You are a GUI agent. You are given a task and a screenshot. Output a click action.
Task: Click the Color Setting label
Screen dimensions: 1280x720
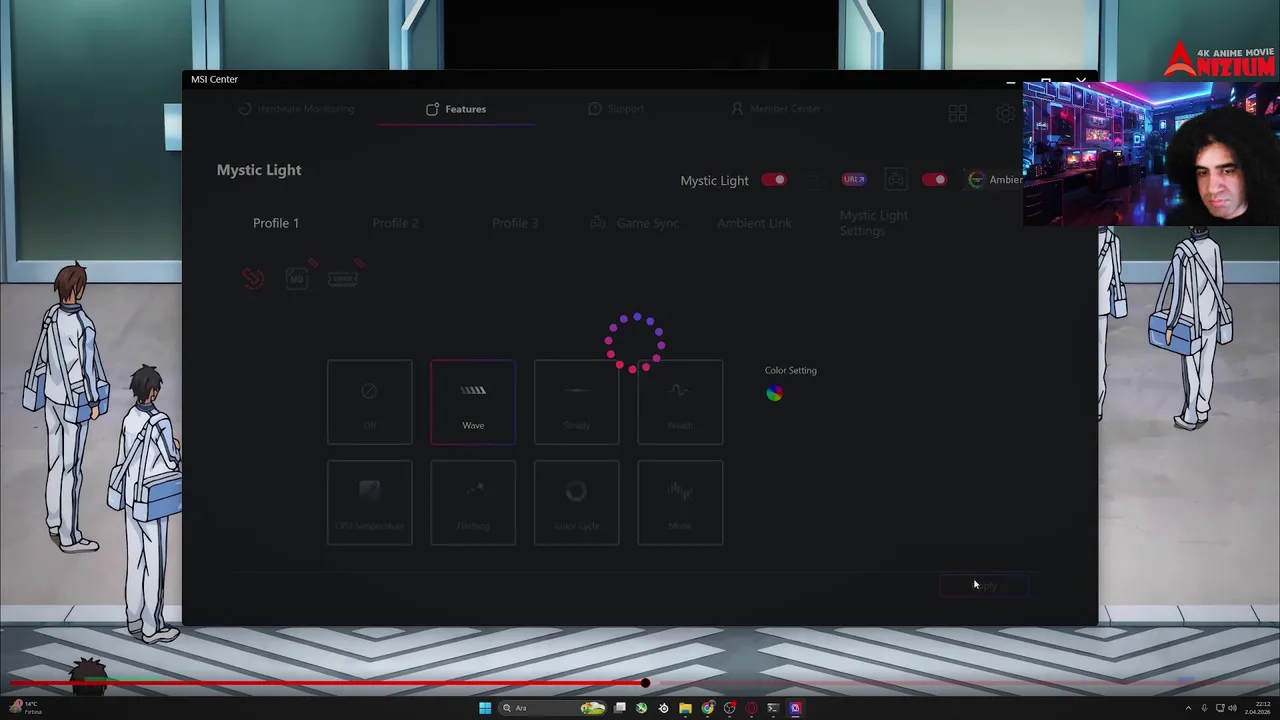[x=791, y=370]
